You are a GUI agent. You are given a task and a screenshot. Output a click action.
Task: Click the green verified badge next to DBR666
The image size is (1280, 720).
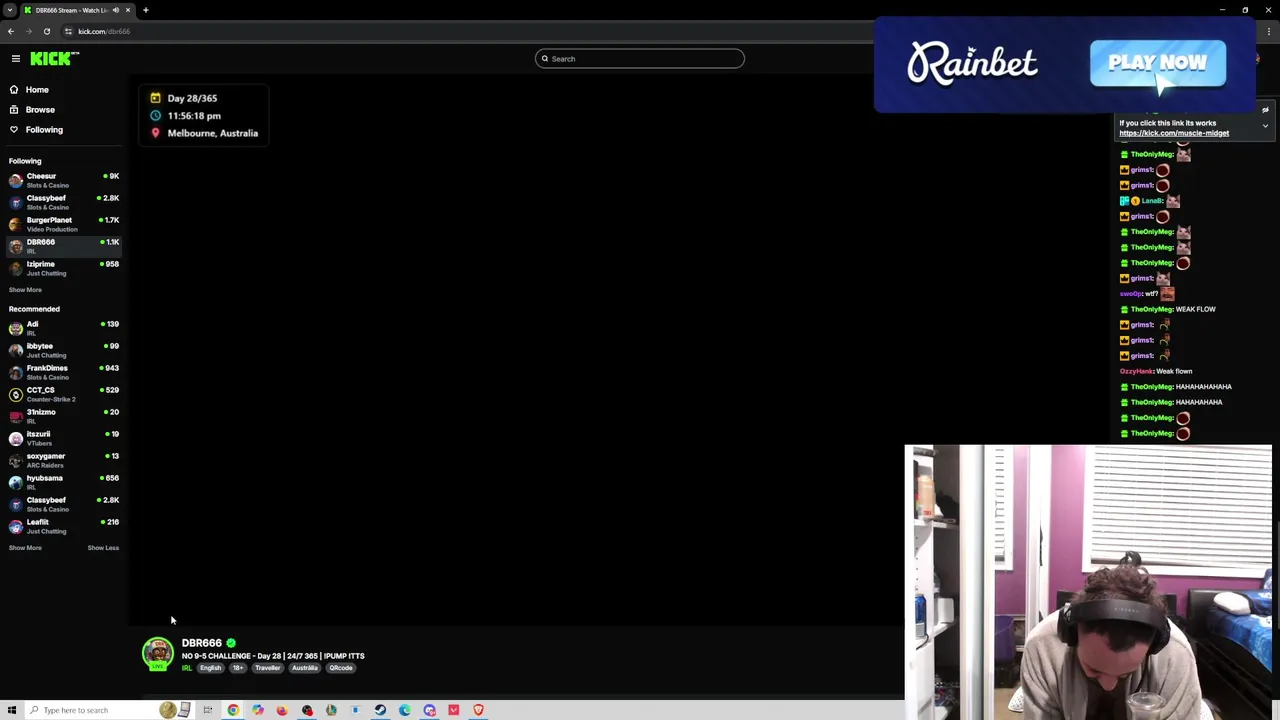click(231, 643)
